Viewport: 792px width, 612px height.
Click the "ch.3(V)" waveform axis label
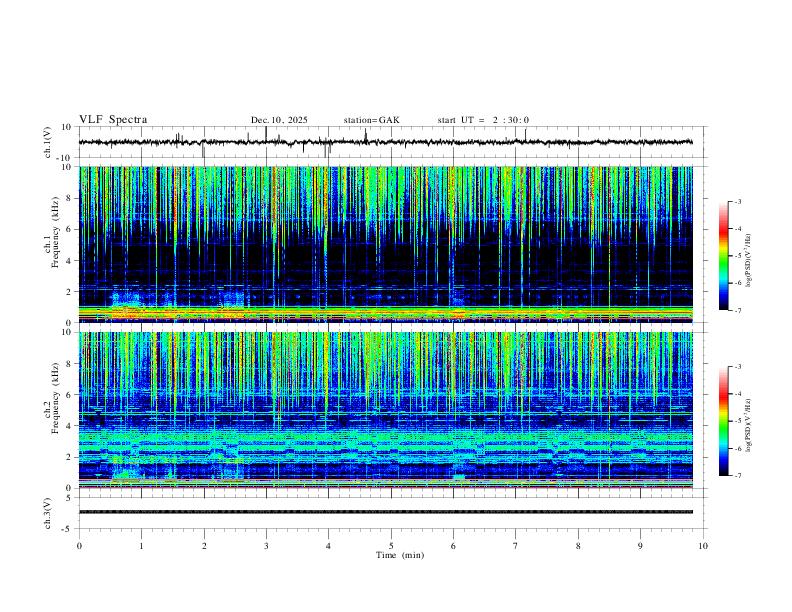pyautogui.click(x=48, y=514)
